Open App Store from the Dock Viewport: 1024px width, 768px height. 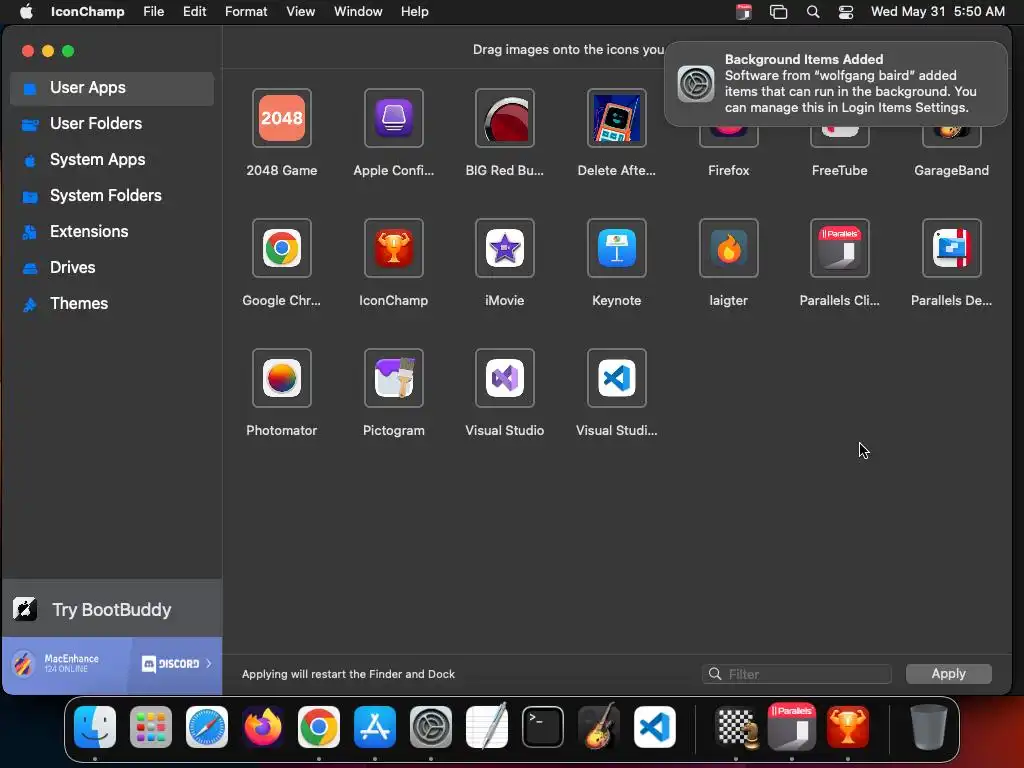(375, 727)
